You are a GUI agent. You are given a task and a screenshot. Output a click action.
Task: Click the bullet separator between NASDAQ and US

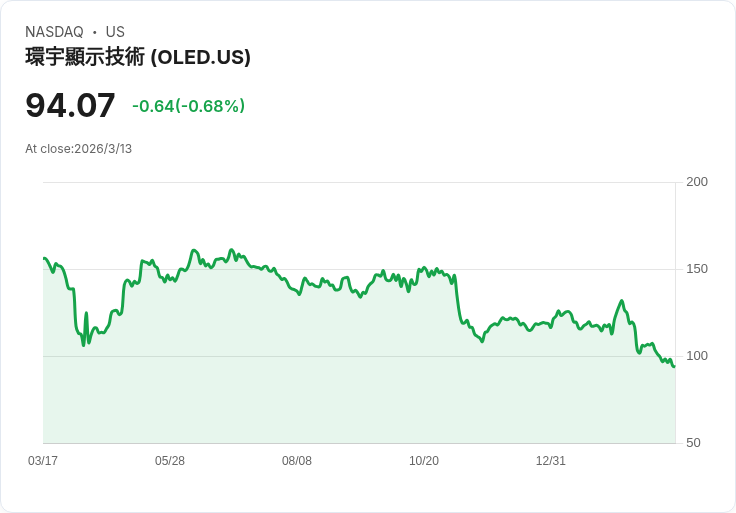click(x=95, y=32)
